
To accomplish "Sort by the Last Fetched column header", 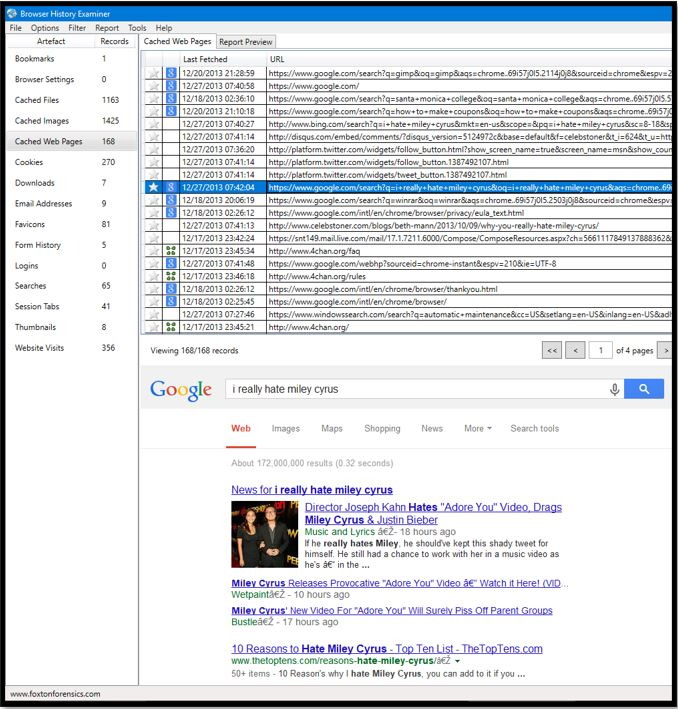I will pos(223,59).
